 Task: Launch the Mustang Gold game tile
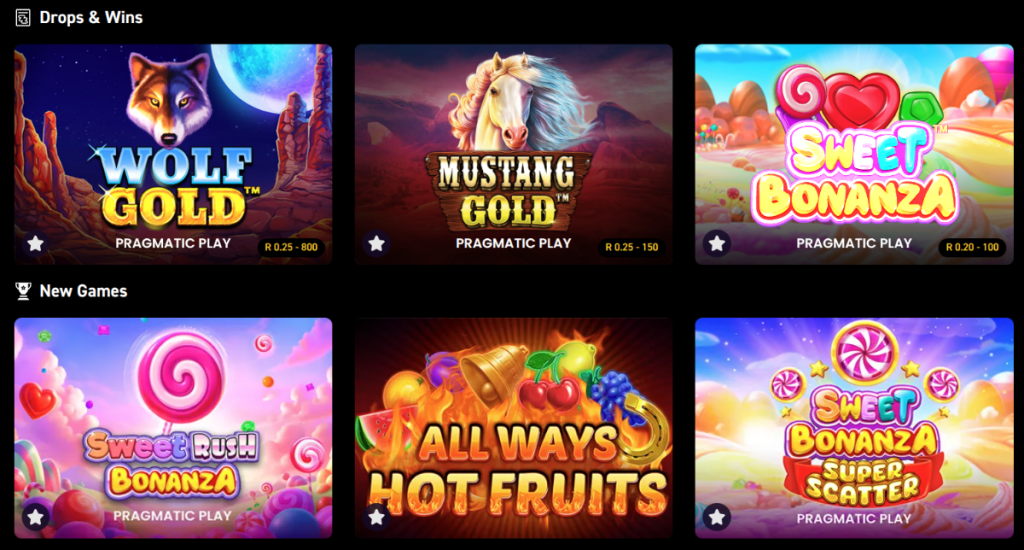(513, 154)
